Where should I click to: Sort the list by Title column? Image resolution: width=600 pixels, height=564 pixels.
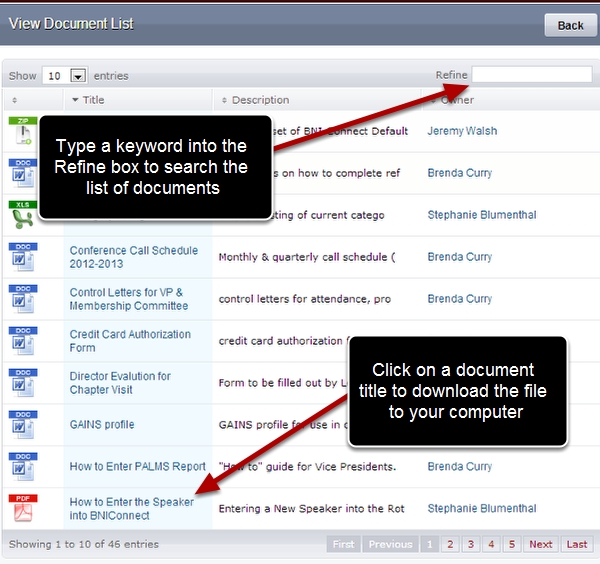pos(94,100)
